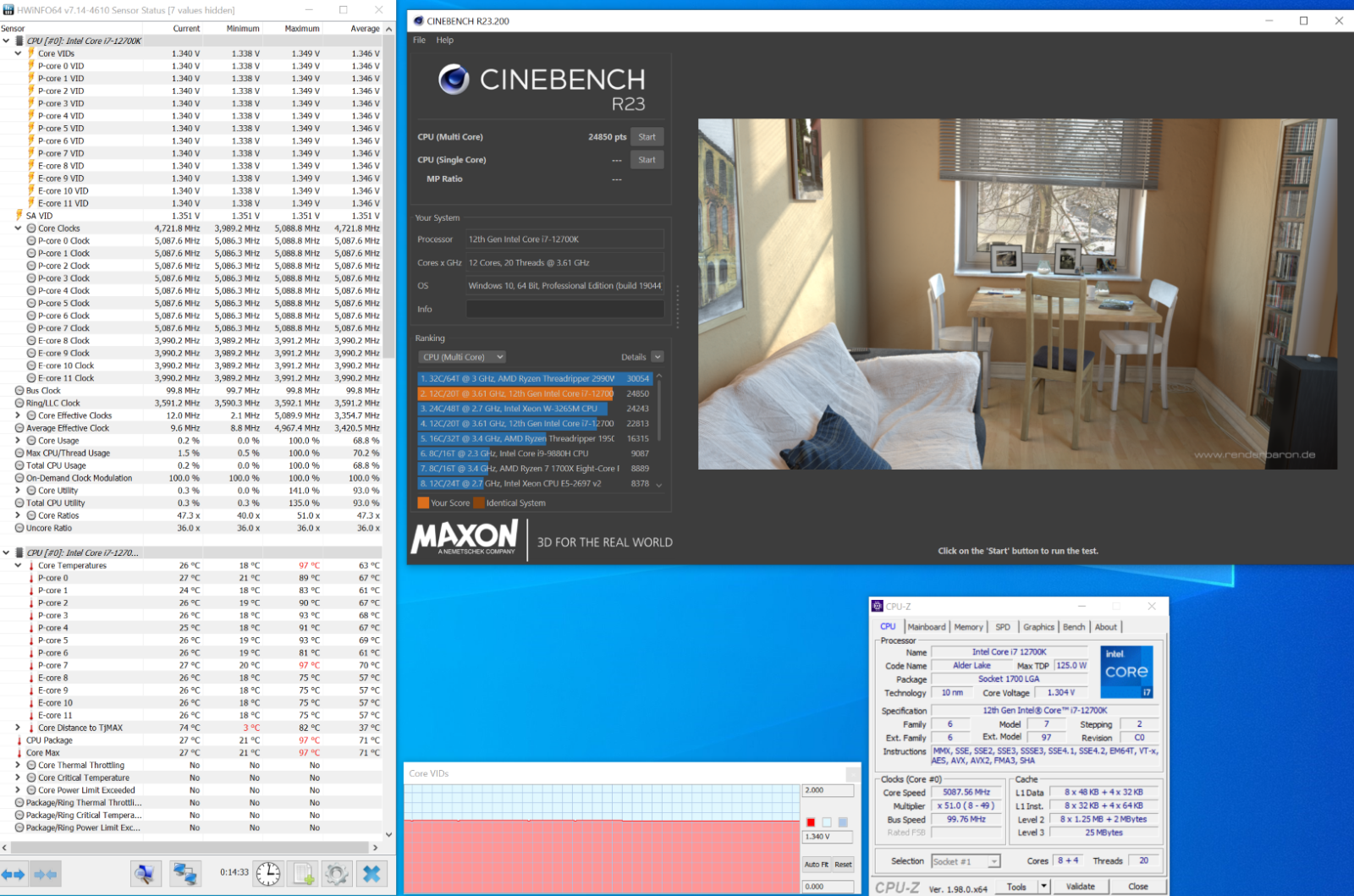1354x896 pixels.
Task: Click the Core Max thermometer icon
Action: (19, 752)
